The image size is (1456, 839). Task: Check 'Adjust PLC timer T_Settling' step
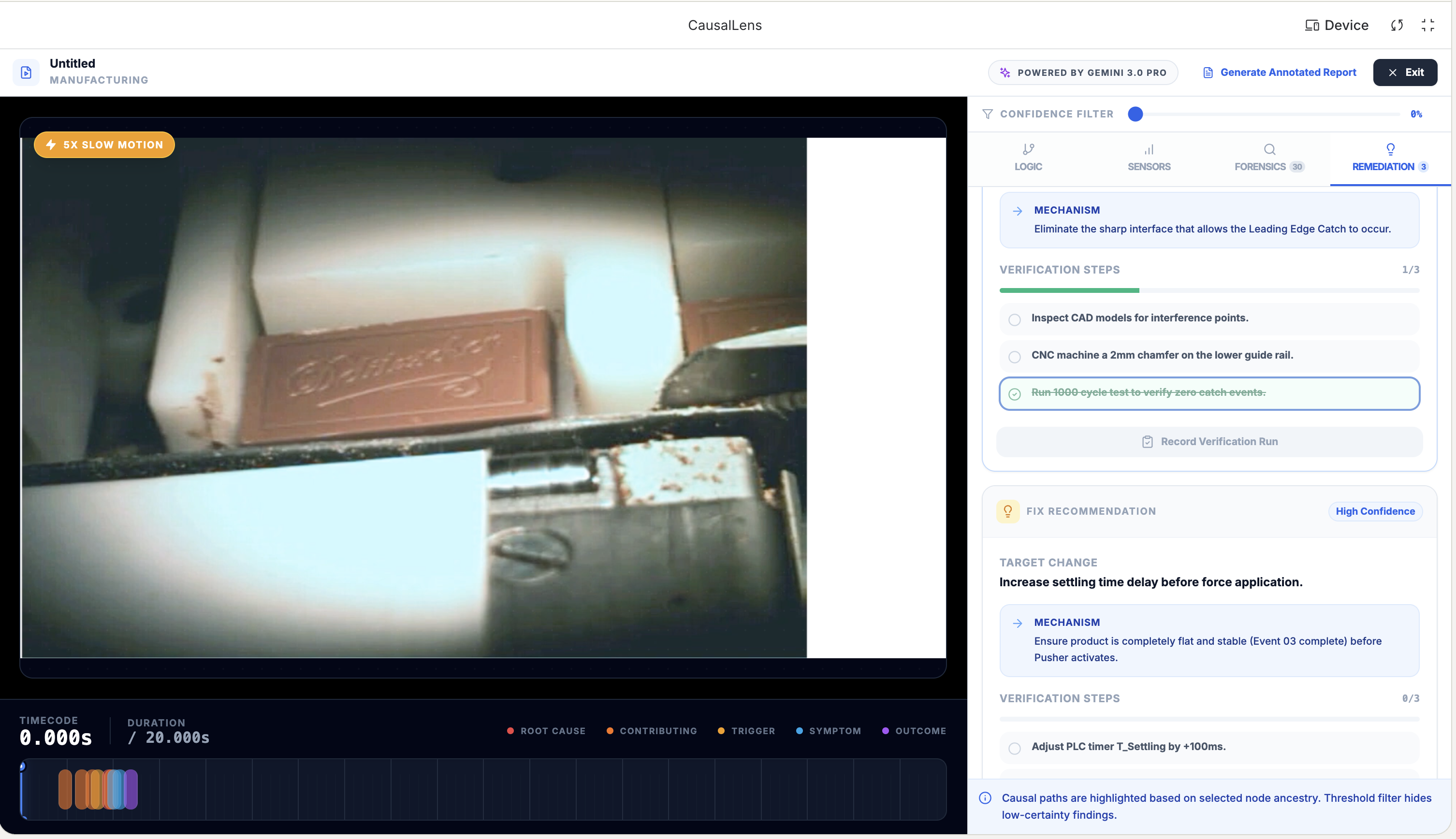pyautogui.click(x=1015, y=748)
